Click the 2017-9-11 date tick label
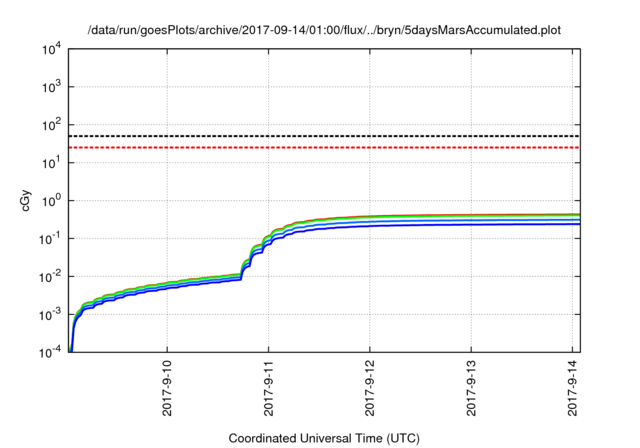The height and width of the screenshot is (448, 640). 268,388
